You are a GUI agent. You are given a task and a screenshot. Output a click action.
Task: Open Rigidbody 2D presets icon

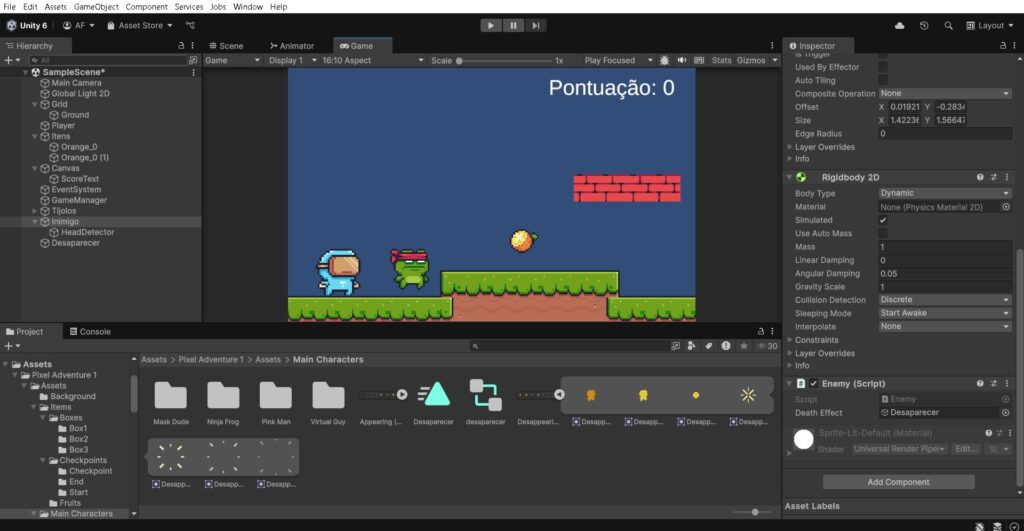click(993, 177)
